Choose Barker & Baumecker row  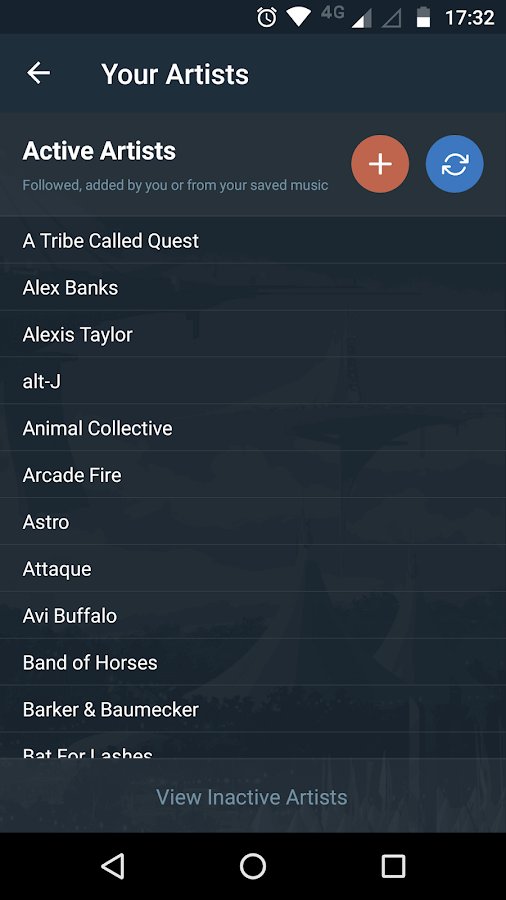(253, 709)
